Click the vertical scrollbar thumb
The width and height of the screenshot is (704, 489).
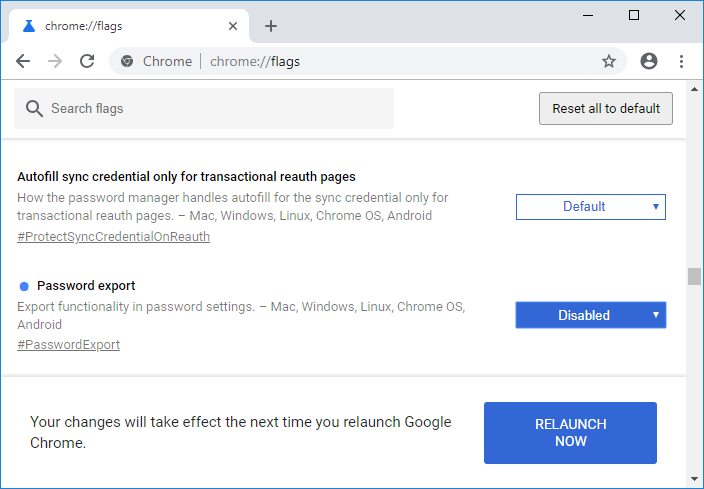(x=694, y=277)
